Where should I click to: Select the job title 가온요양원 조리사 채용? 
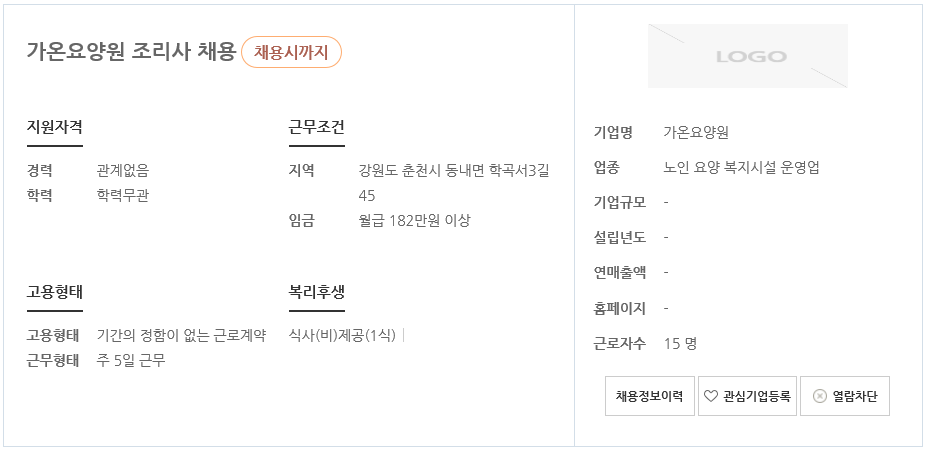[131, 51]
